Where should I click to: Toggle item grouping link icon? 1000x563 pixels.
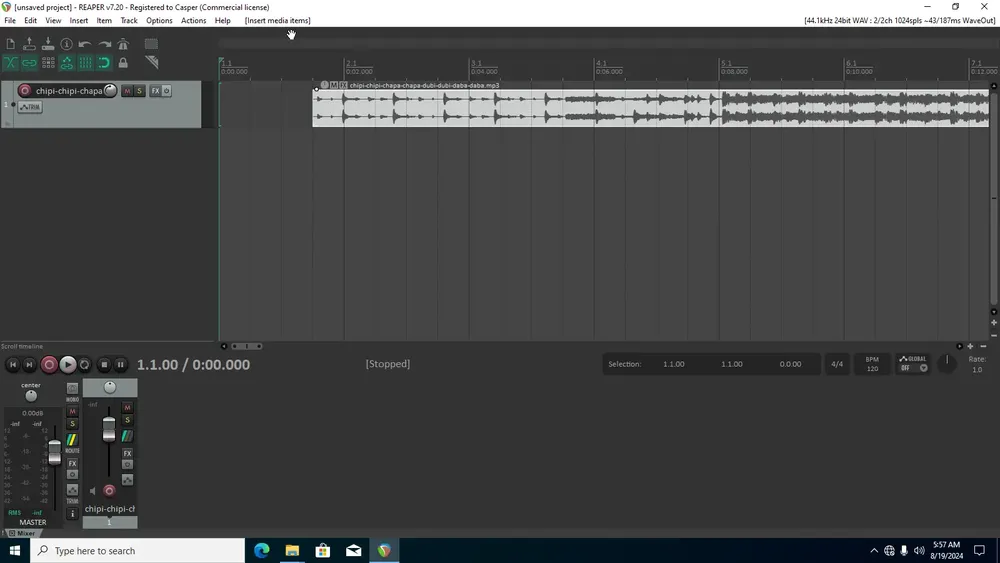click(29, 62)
